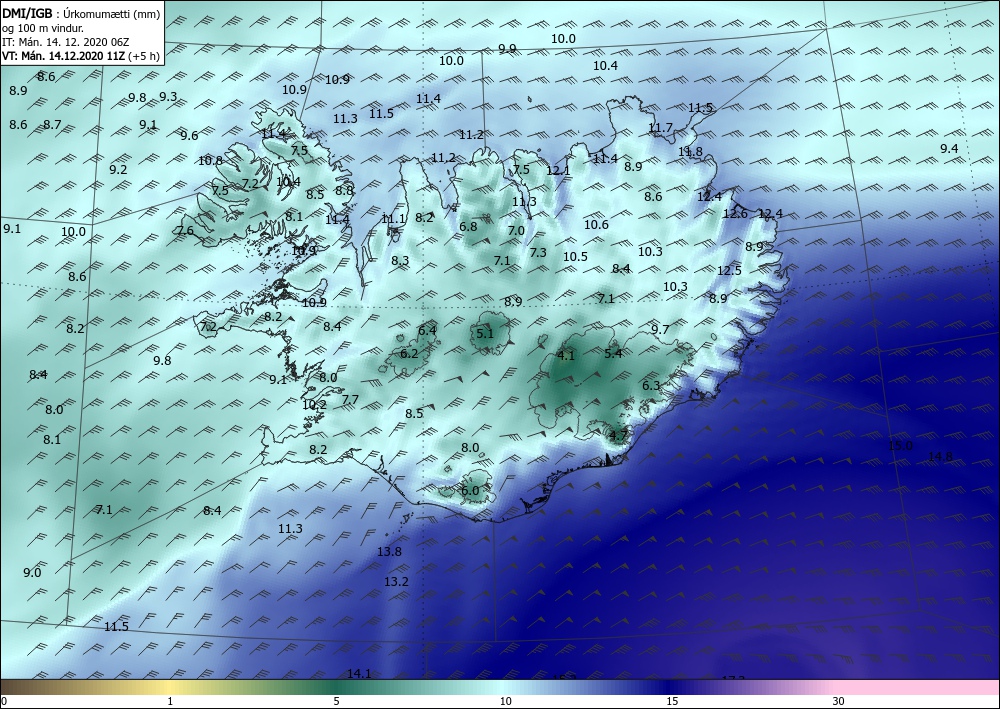
Task: Click the 6.4 value on the map
Action: 427,330
